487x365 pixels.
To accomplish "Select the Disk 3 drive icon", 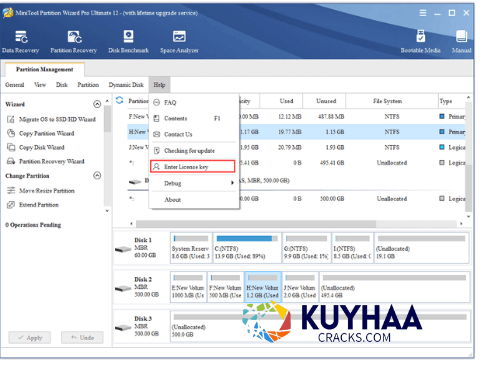I will (123, 328).
